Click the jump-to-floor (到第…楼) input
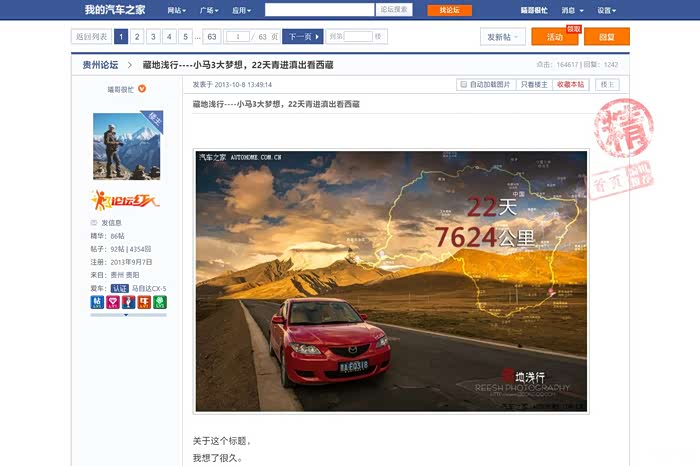 click(358, 37)
